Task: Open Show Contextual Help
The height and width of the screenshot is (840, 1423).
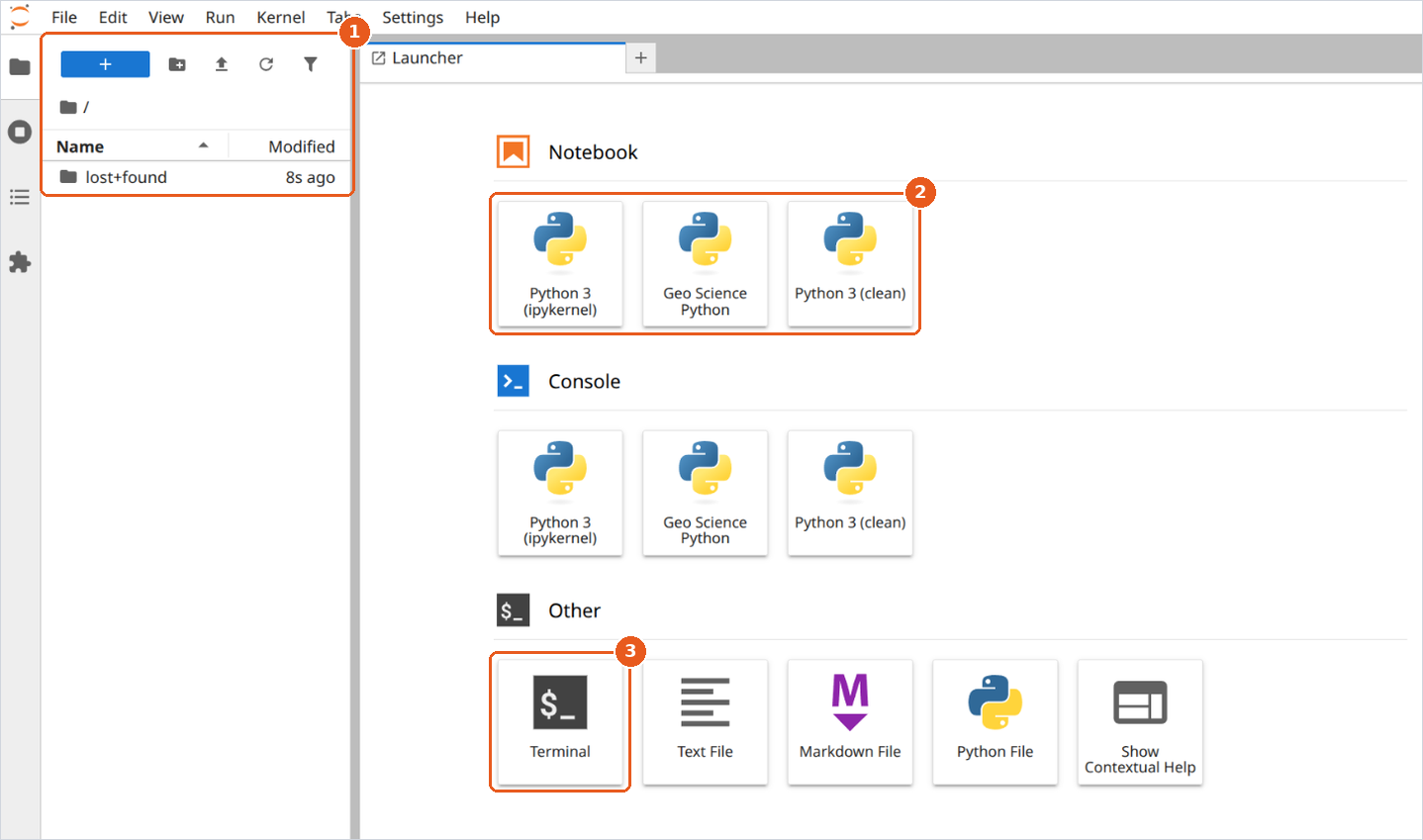Action: click(x=1140, y=722)
